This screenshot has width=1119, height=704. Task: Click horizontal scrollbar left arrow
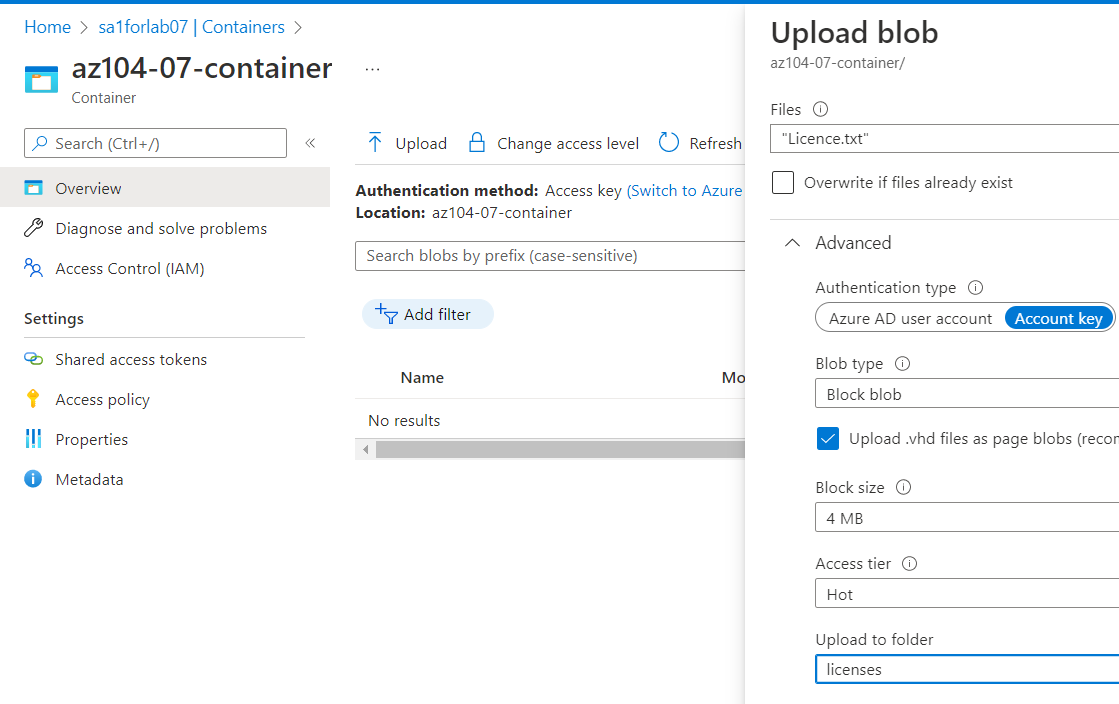[365, 449]
